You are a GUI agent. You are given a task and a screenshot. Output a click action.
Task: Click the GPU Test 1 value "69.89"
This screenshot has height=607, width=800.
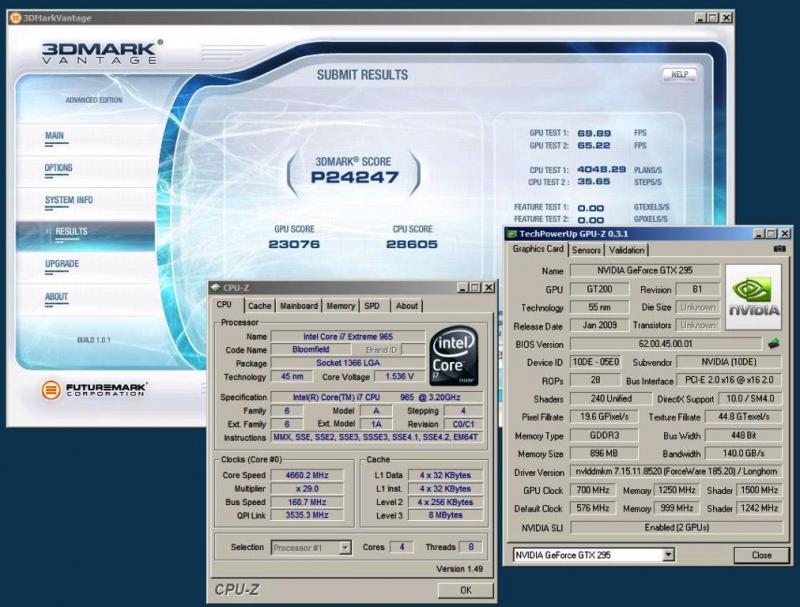pos(594,133)
